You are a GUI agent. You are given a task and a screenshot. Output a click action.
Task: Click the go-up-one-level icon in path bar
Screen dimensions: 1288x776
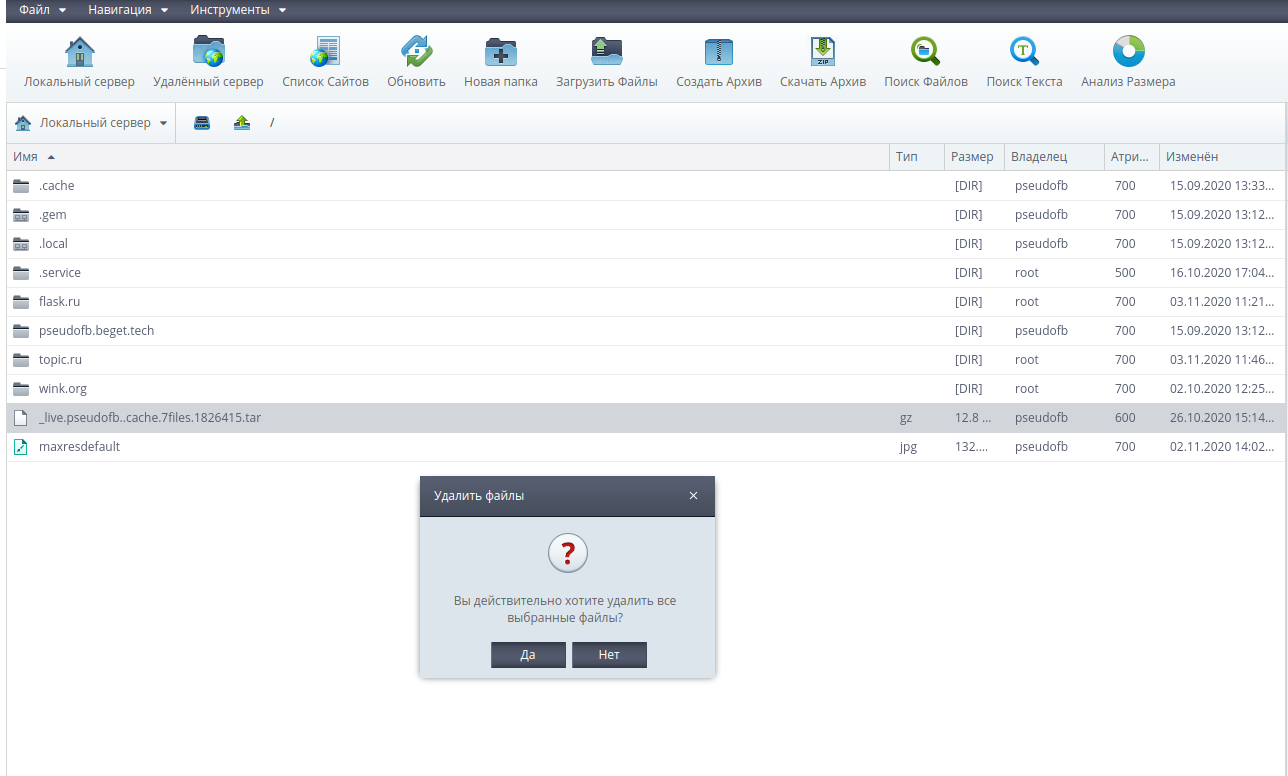[x=241, y=123]
